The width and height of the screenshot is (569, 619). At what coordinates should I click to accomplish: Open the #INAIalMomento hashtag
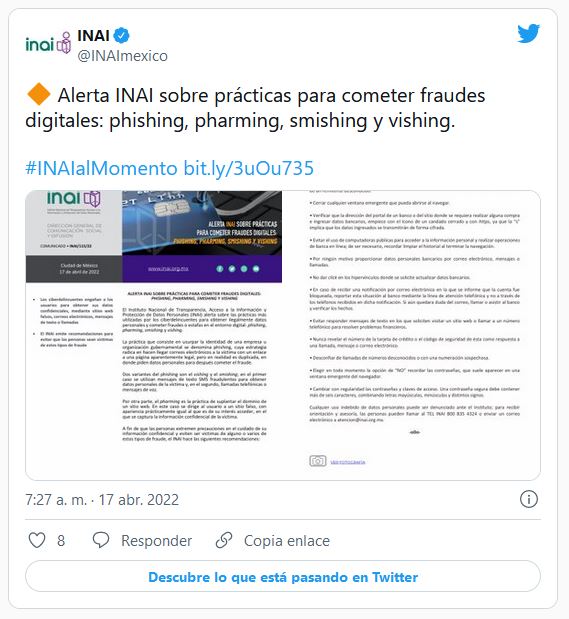101,168
